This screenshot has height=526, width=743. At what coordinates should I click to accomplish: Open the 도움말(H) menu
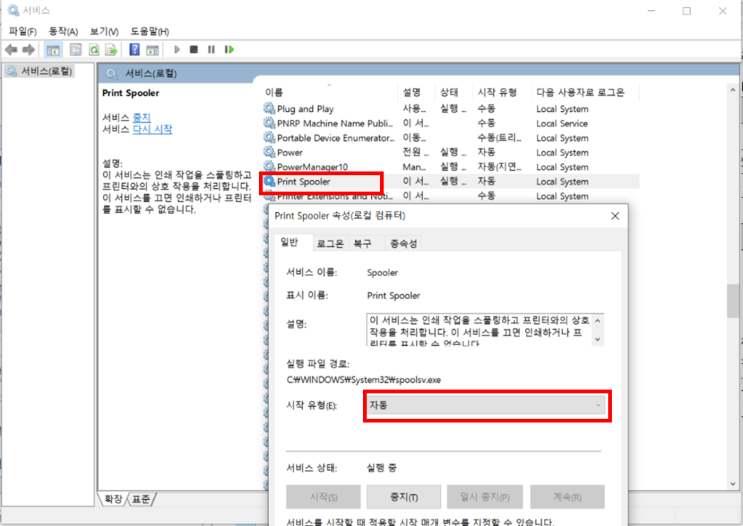tap(150, 31)
